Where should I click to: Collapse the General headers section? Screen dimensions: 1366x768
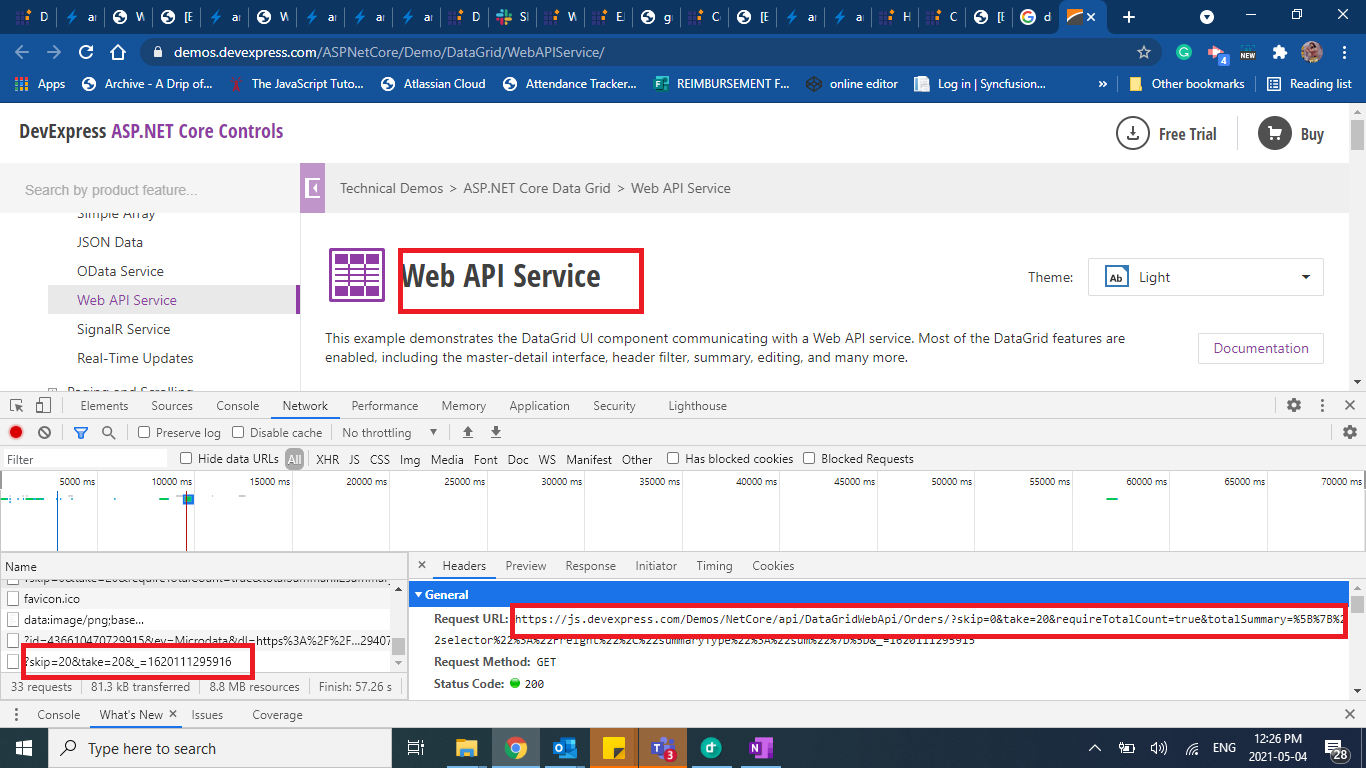tap(419, 594)
